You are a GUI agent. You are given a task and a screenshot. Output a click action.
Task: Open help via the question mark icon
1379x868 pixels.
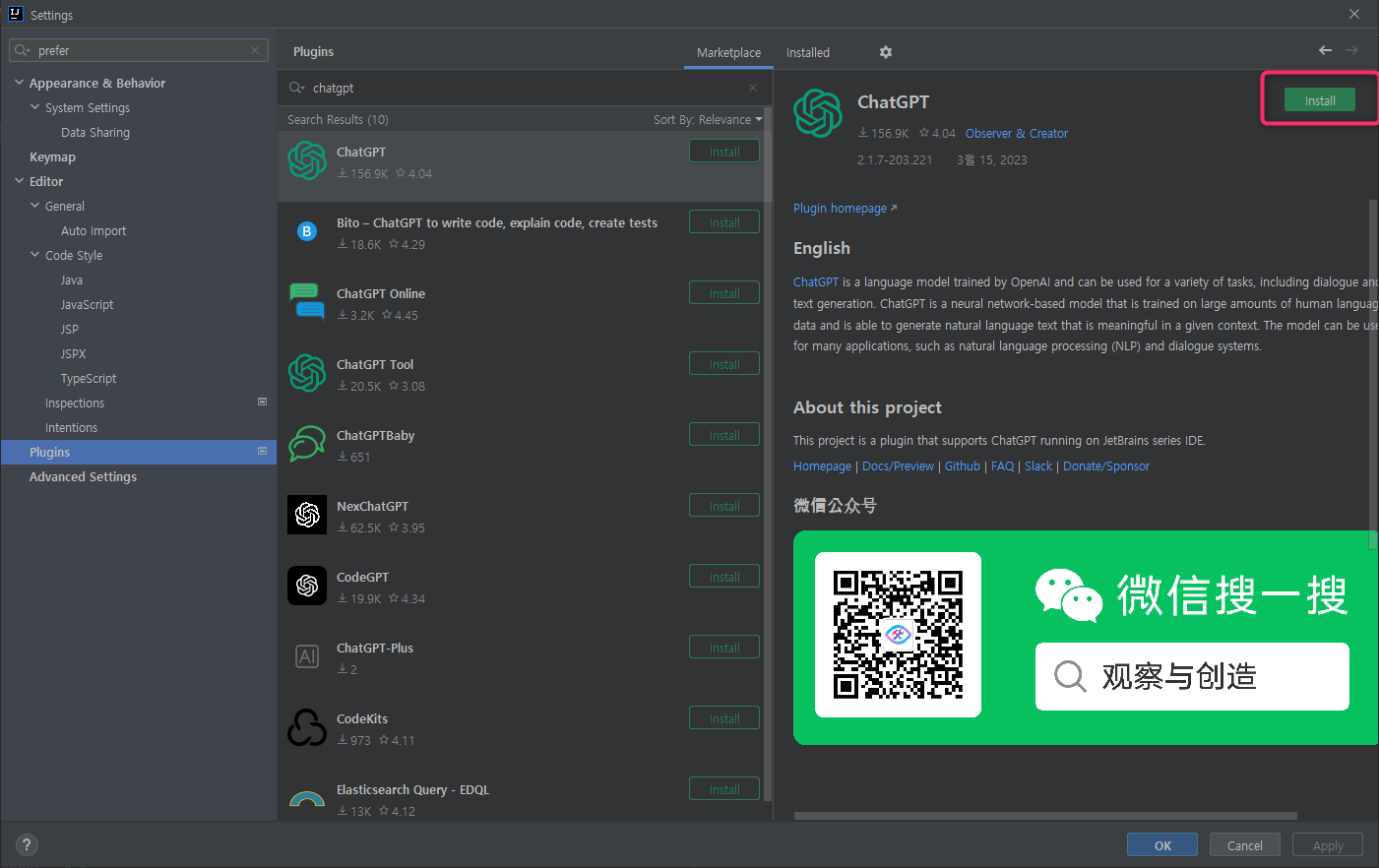point(26,844)
